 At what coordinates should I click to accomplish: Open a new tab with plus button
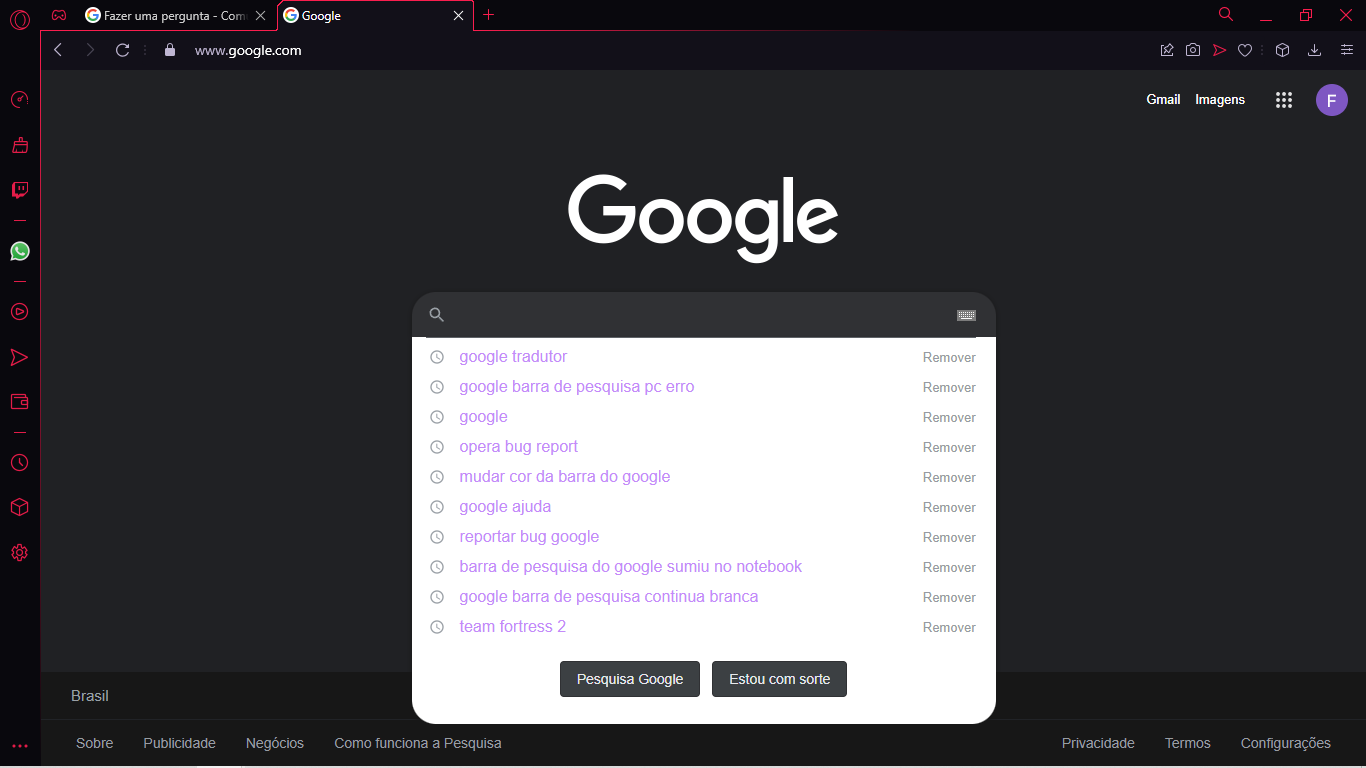pyautogui.click(x=488, y=15)
